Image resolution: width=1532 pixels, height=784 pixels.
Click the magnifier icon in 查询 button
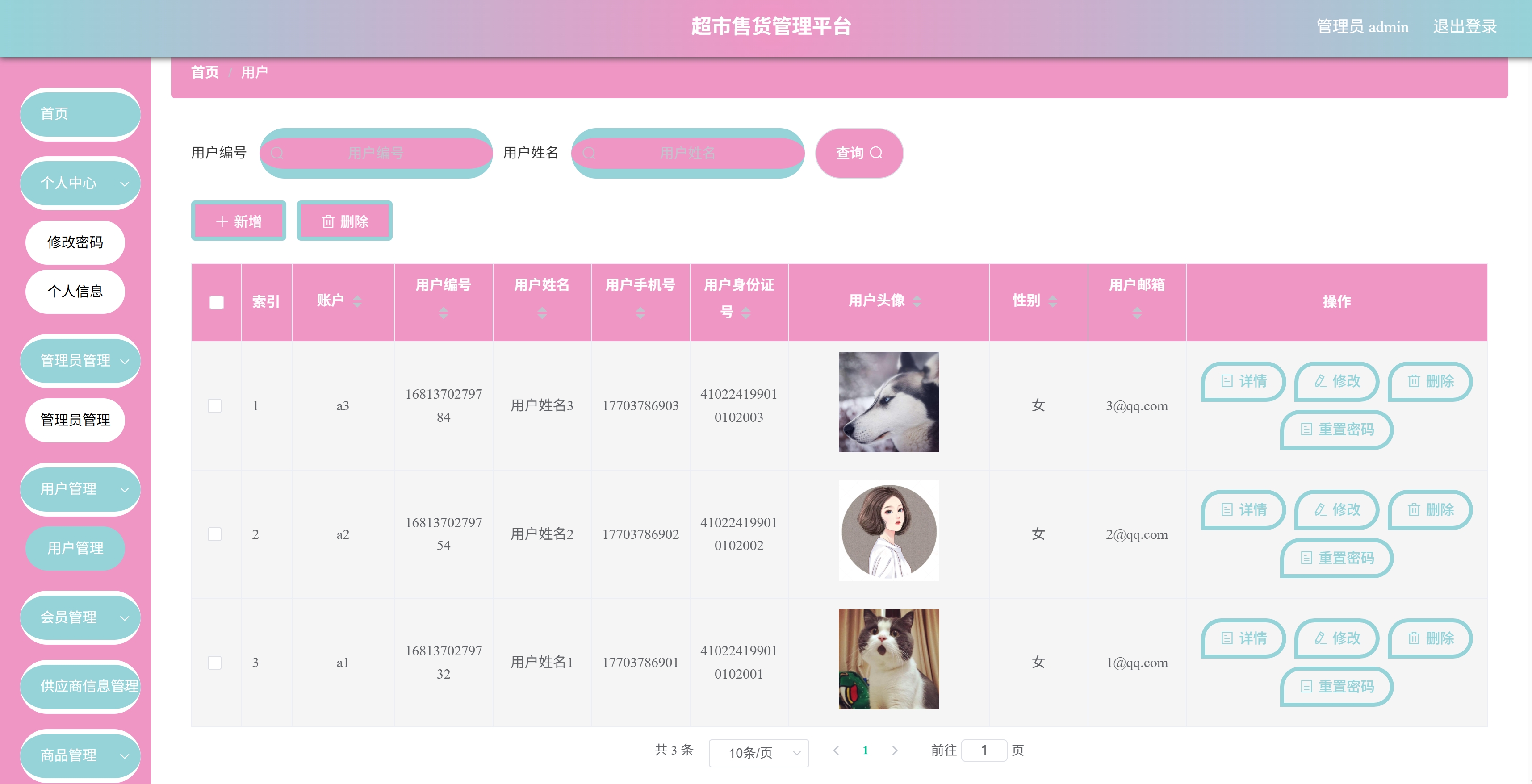tap(876, 153)
